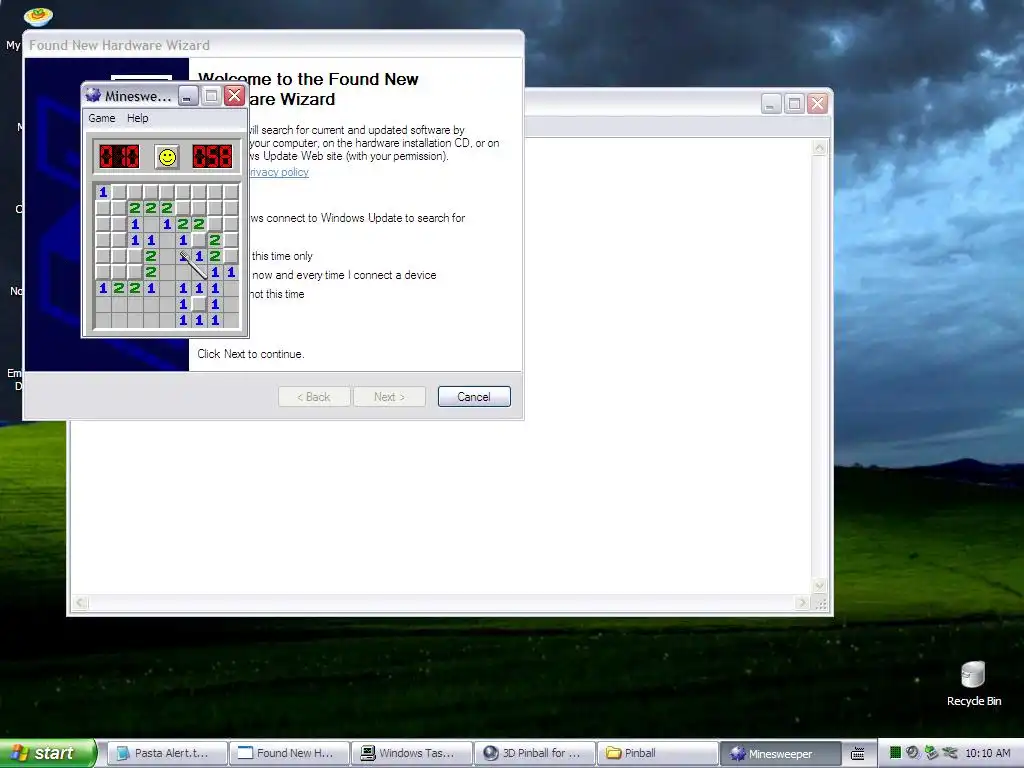The height and width of the screenshot is (768, 1024).
Task: Click the tray icon next to the clock
Action: click(950, 753)
